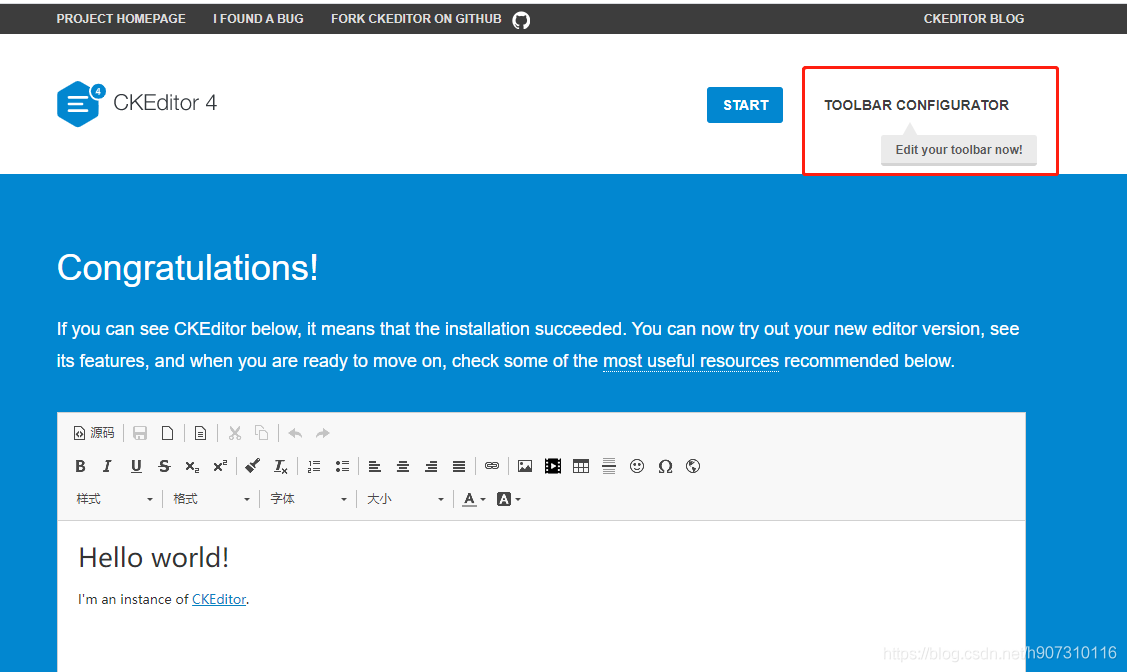Viewport: 1127px width, 672px height.
Task: Click the Templates document icon
Action: point(201,433)
